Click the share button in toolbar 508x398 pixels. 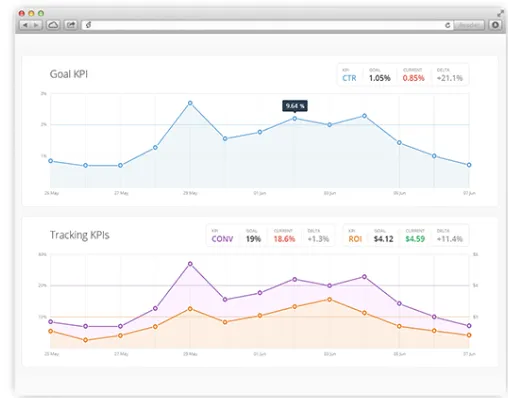coord(71,25)
